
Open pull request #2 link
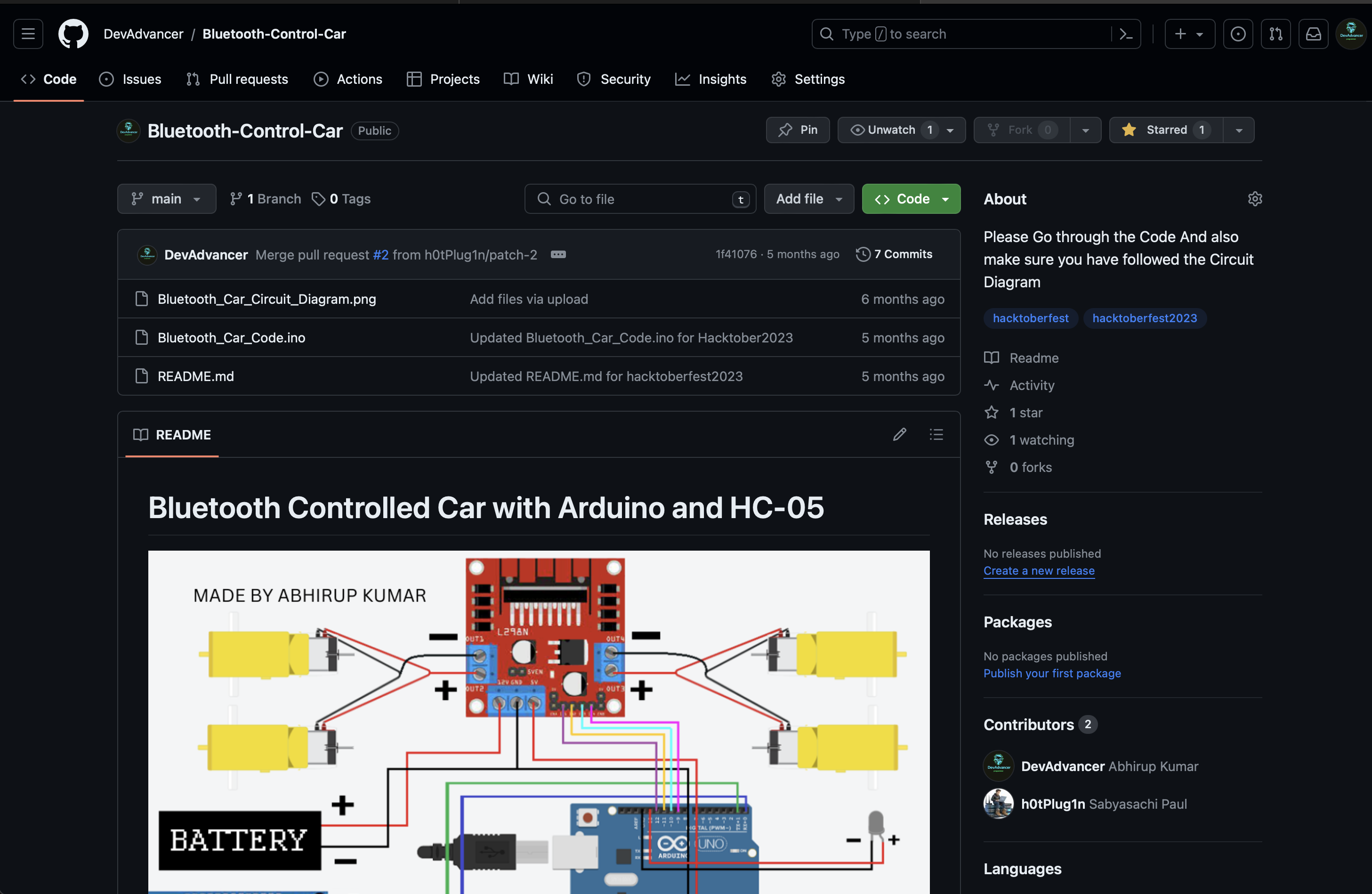coord(380,254)
